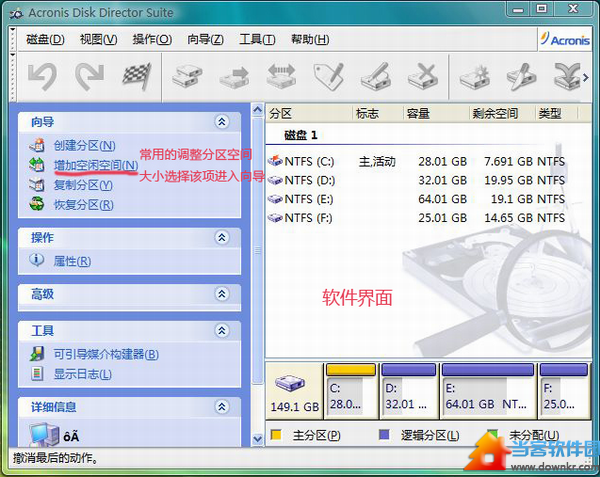
Task: Open the 复制分区(V) wizard link
Action: click(83, 185)
